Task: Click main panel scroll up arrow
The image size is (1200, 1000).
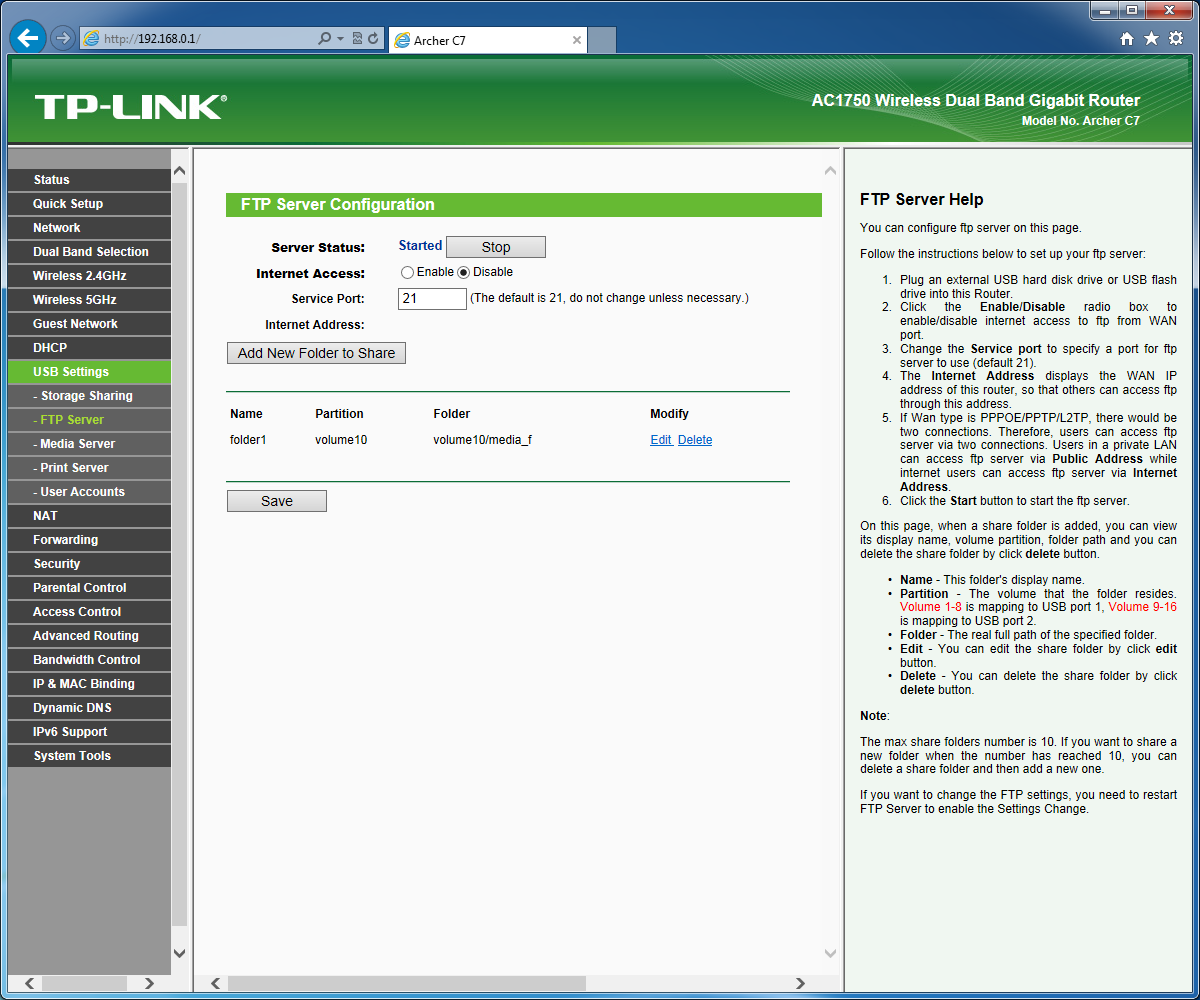Action: (x=830, y=171)
